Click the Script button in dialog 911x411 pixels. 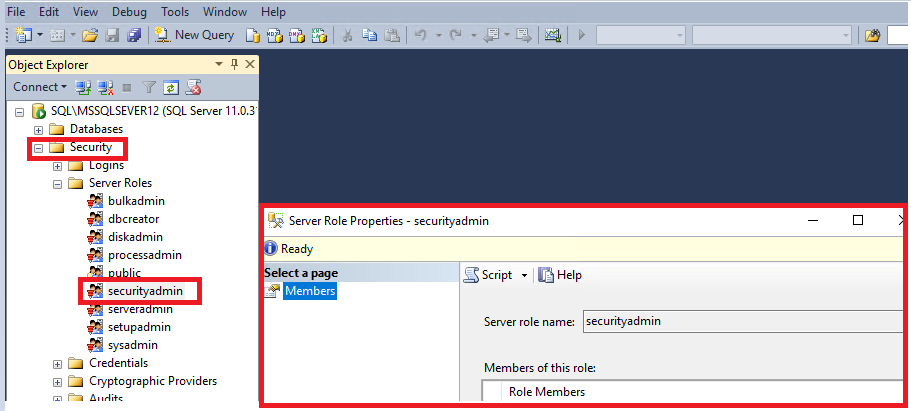point(489,275)
